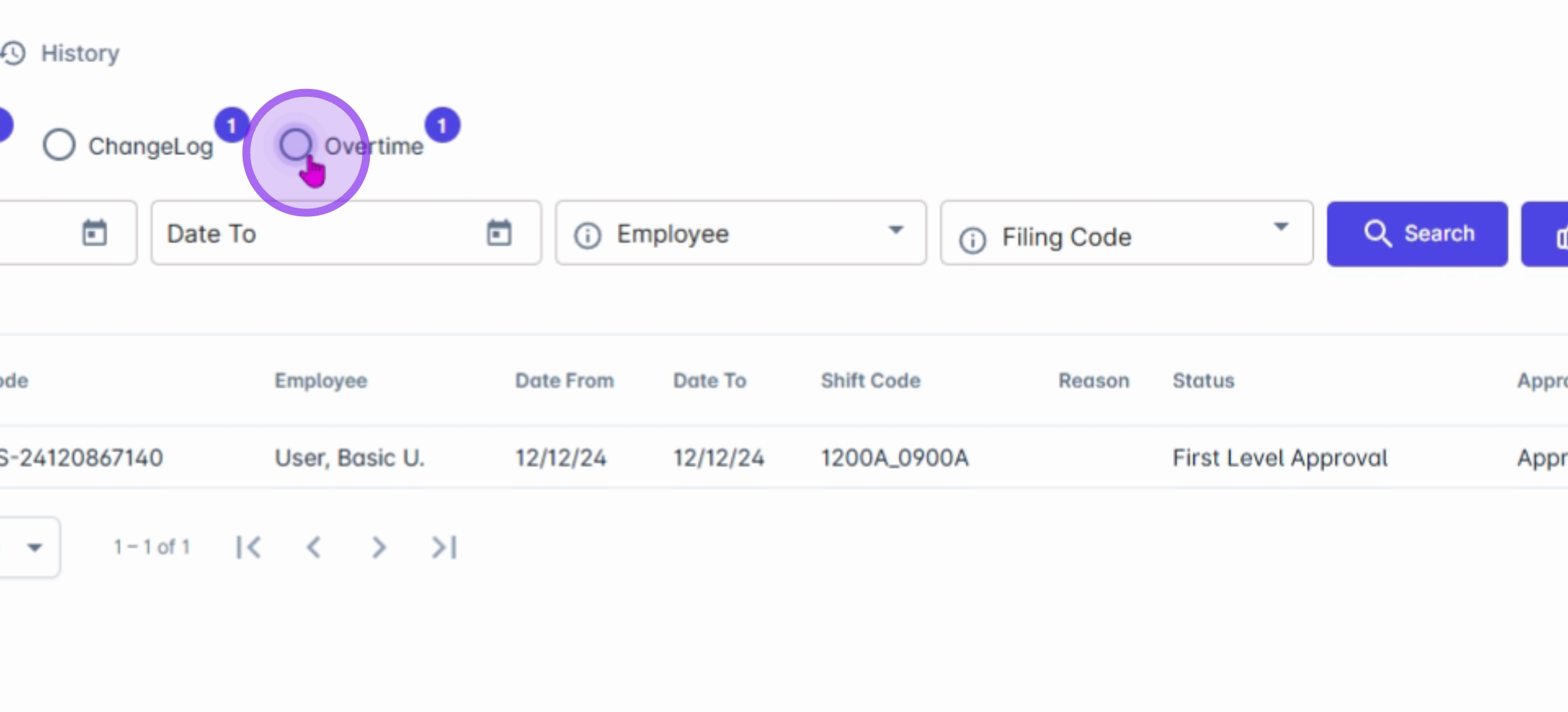Select the Overtime radio button
The width and height of the screenshot is (1568, 712).
(295, 144)
